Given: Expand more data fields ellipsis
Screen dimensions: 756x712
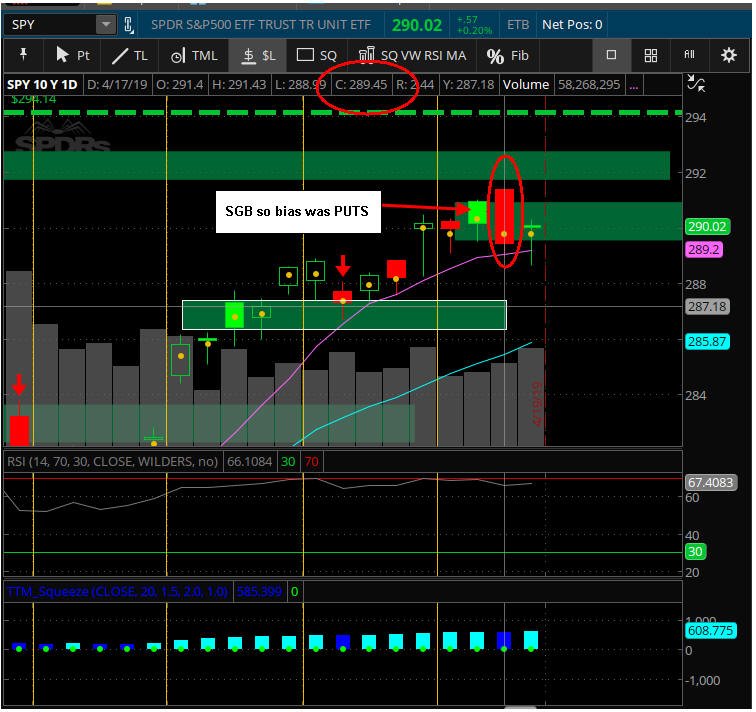Looking at the screenshot, I should [634, 85].
